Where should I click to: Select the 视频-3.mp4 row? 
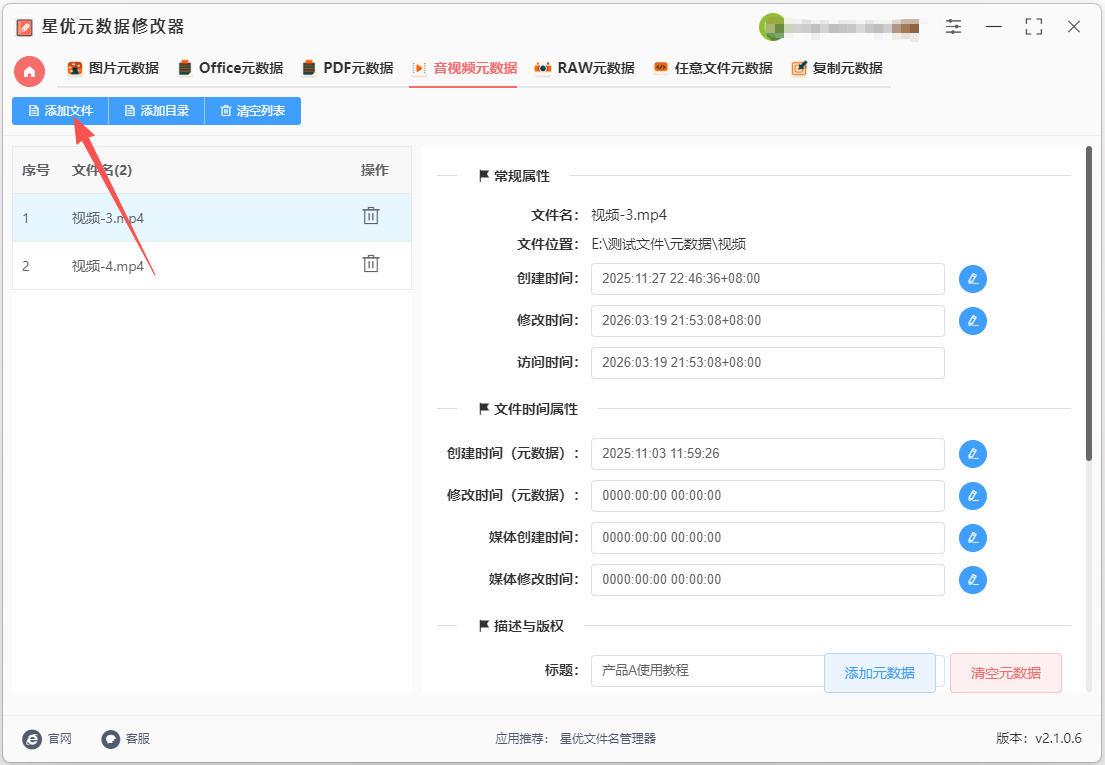212,218
